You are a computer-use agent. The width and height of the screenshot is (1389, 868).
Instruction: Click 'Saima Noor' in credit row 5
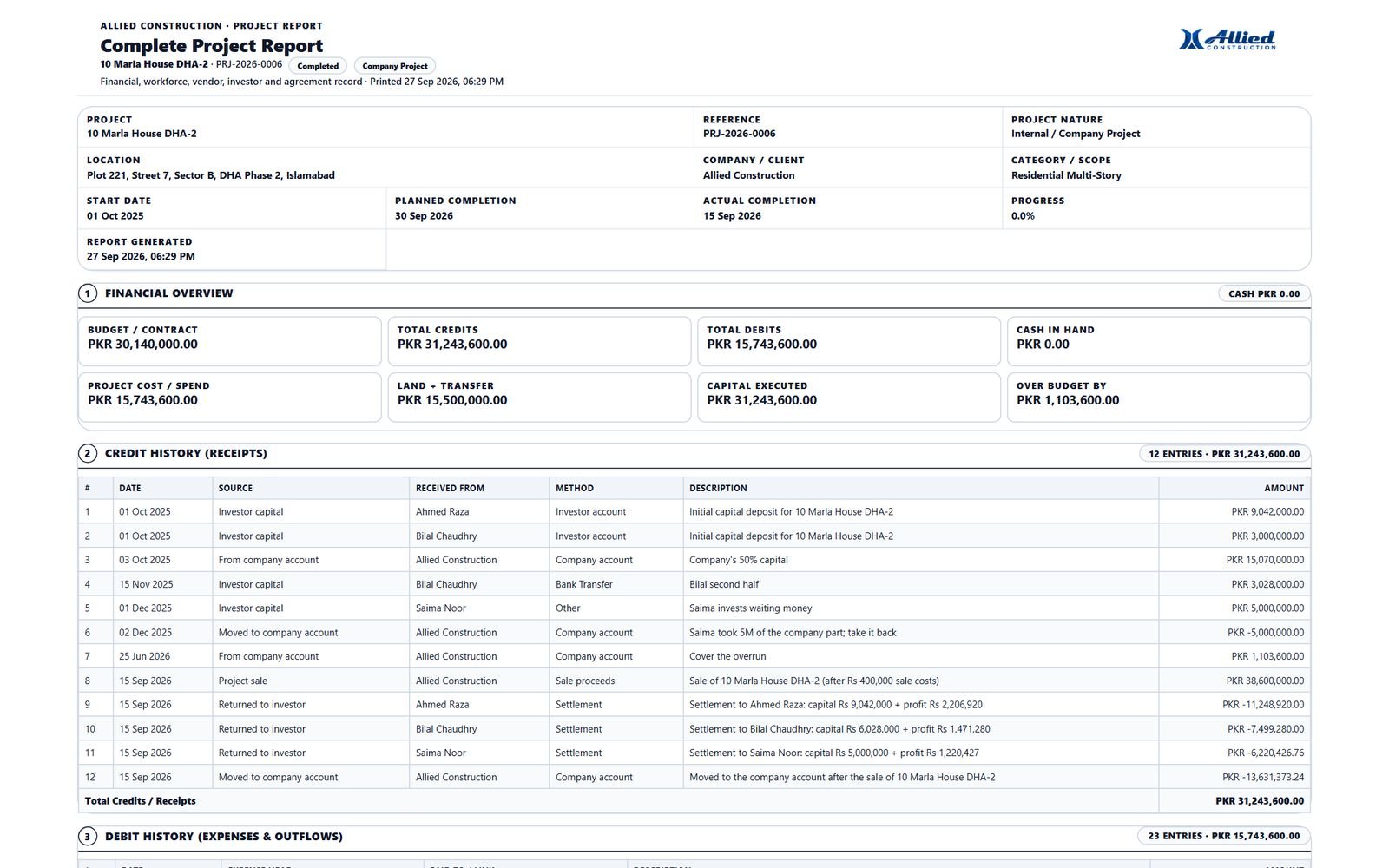tap(441, 608)
